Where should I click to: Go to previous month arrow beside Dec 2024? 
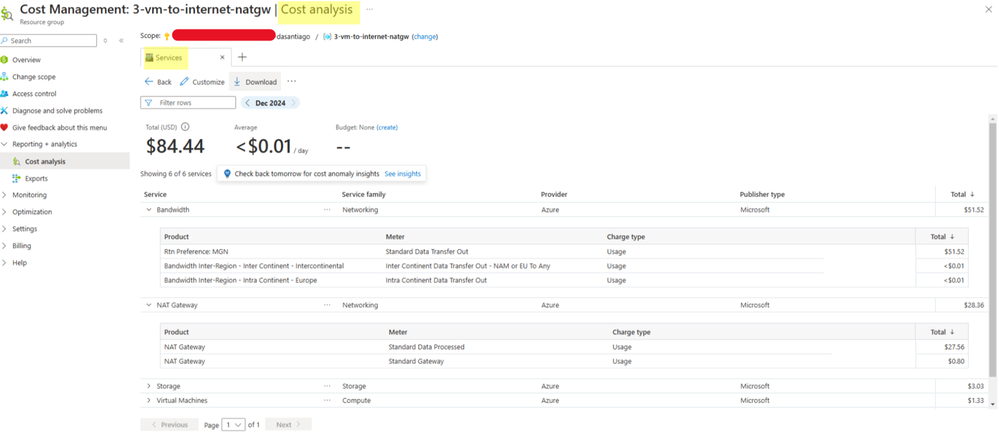(247, 103)
